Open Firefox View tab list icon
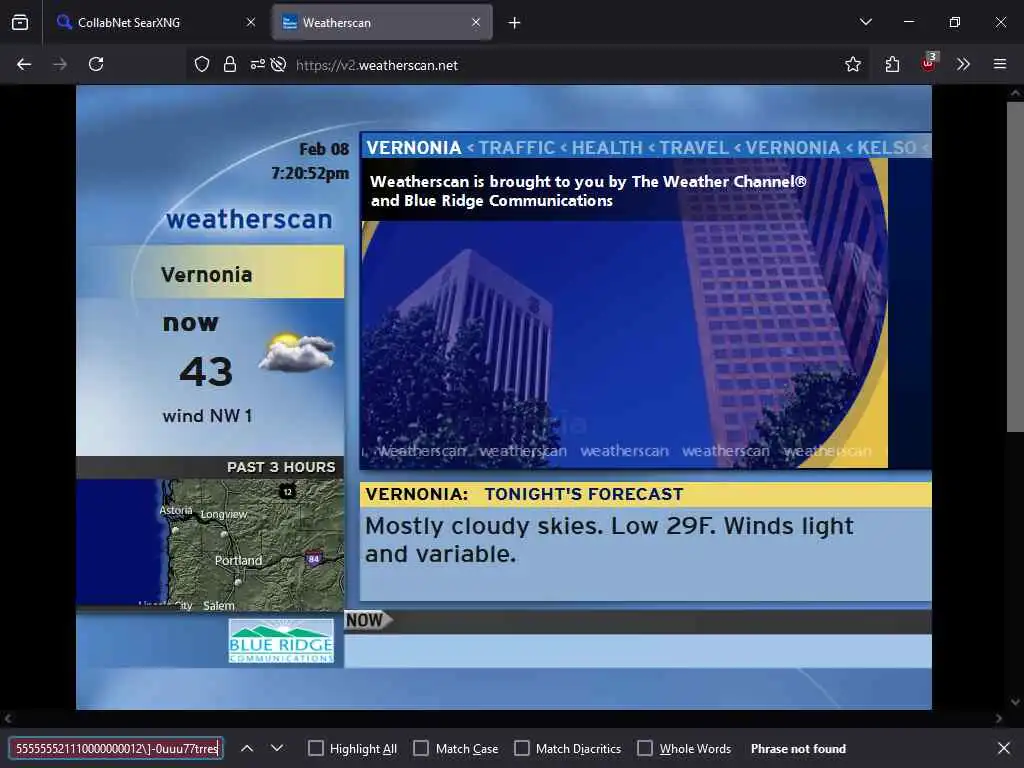Viewport: 1024px width, 768px height. coord(20,23)
